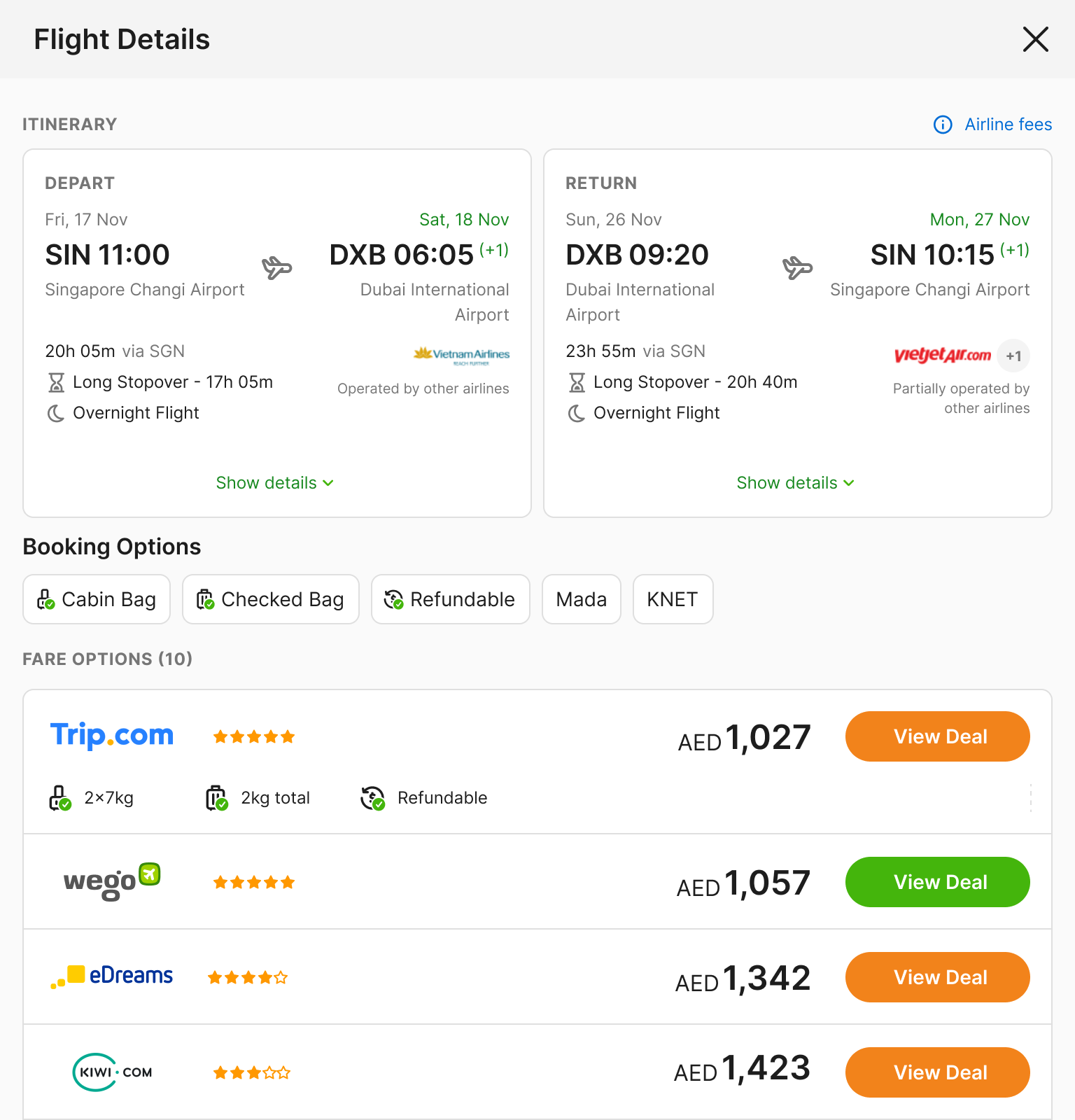Click the hourglass icon next to Long Stopover
The height and width of the screenshot is (1120, 1075).
[56, 382]
